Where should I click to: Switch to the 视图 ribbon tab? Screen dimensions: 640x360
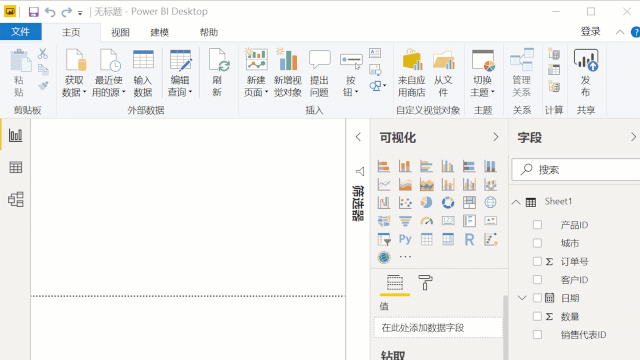(120, 32)
